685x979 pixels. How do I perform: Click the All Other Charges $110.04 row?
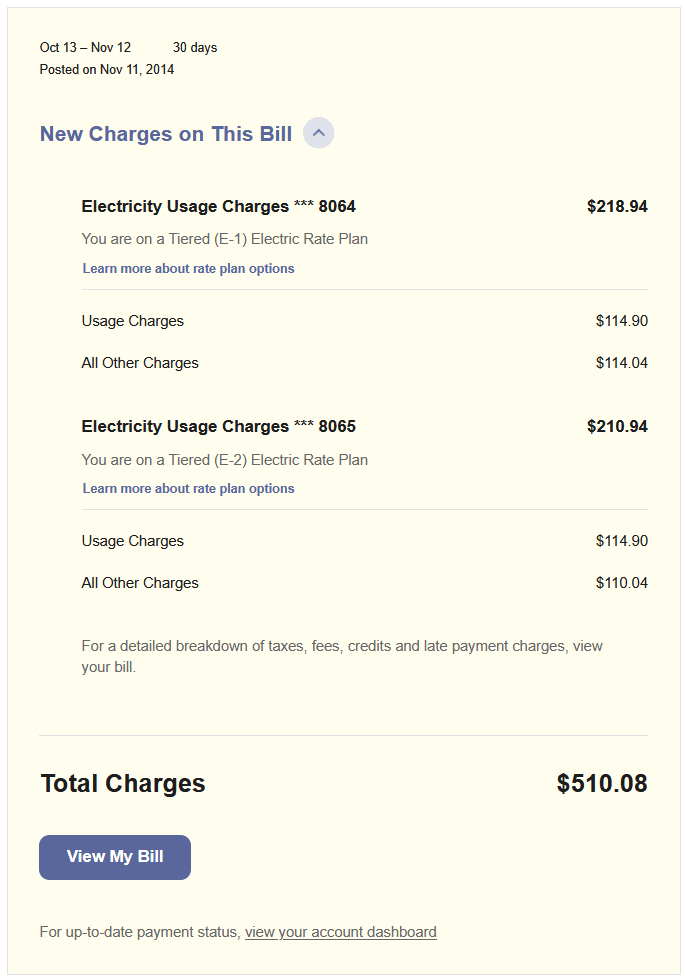(140, 582)
